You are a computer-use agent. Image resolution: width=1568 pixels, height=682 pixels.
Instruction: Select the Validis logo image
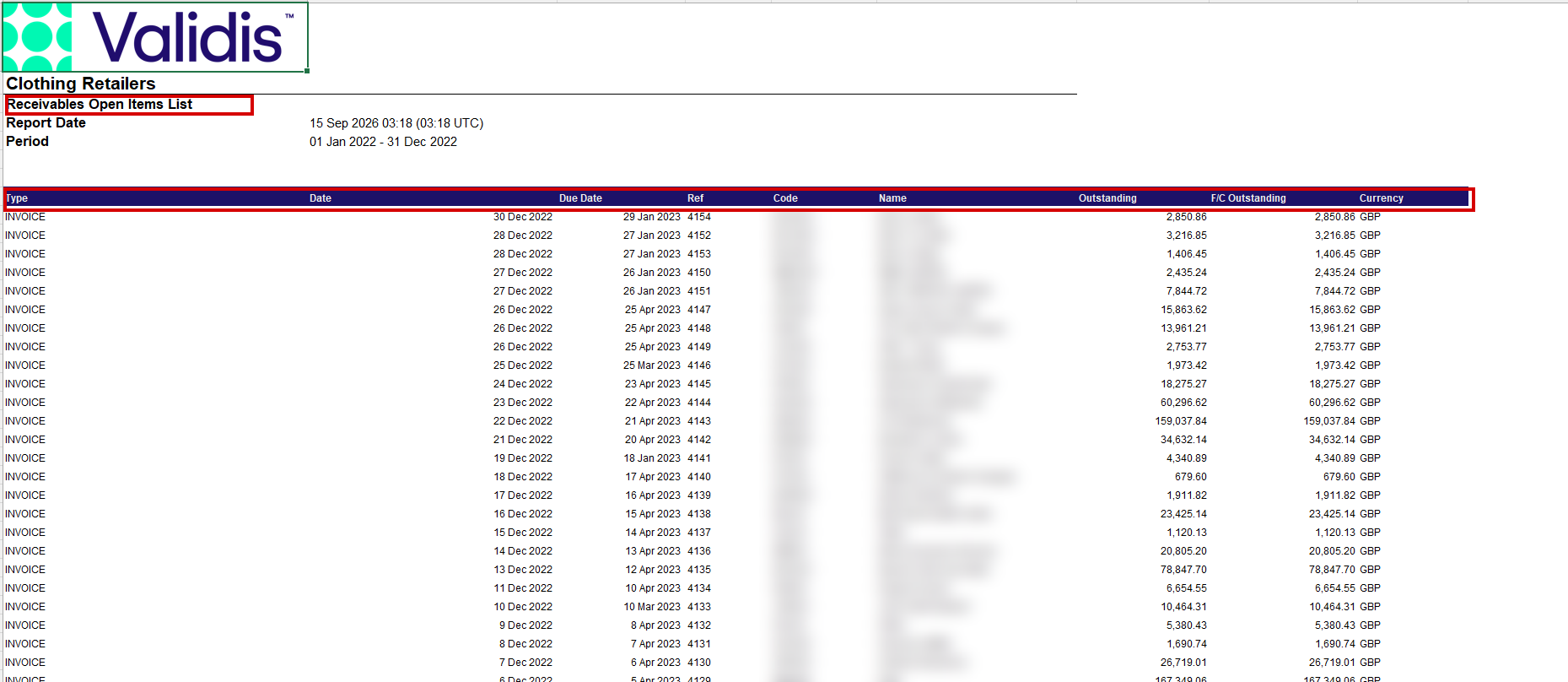[x=155, y=37]
